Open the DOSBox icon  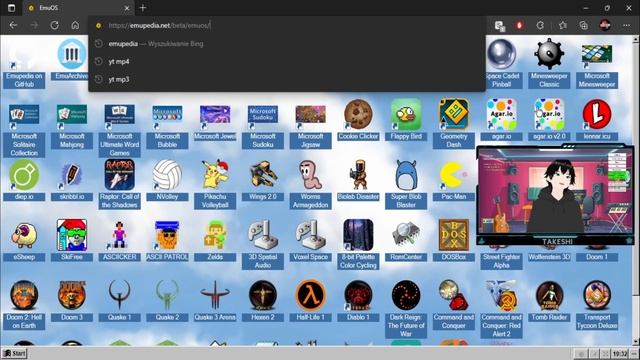tap(454, 241)
